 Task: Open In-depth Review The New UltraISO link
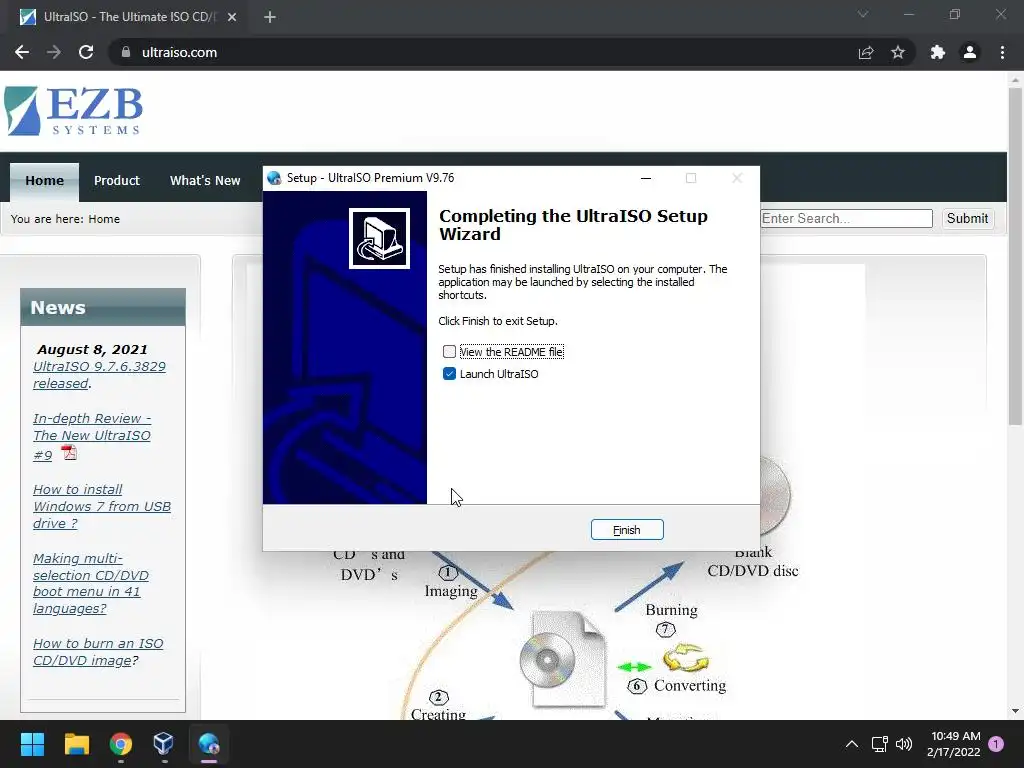pyautogui.click(x=91, y=436)
